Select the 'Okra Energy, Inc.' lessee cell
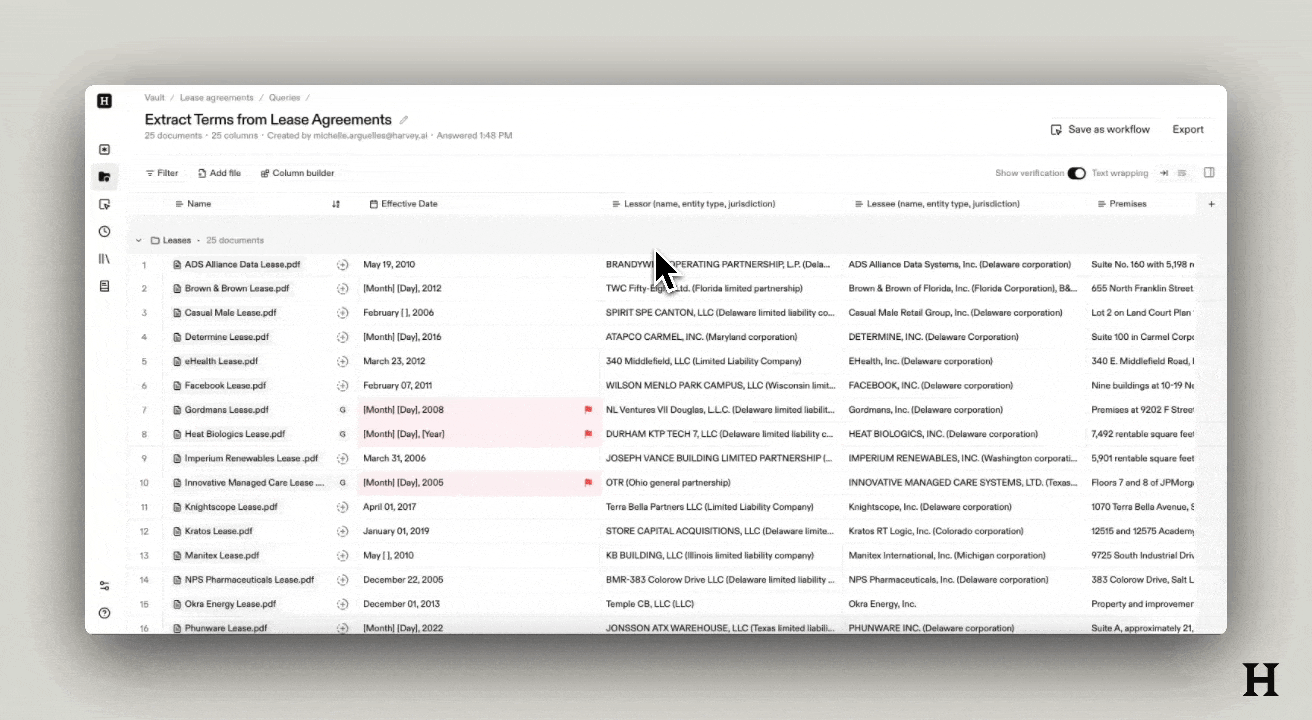The width and height of the screenshot is (1312, 720). 964,604
